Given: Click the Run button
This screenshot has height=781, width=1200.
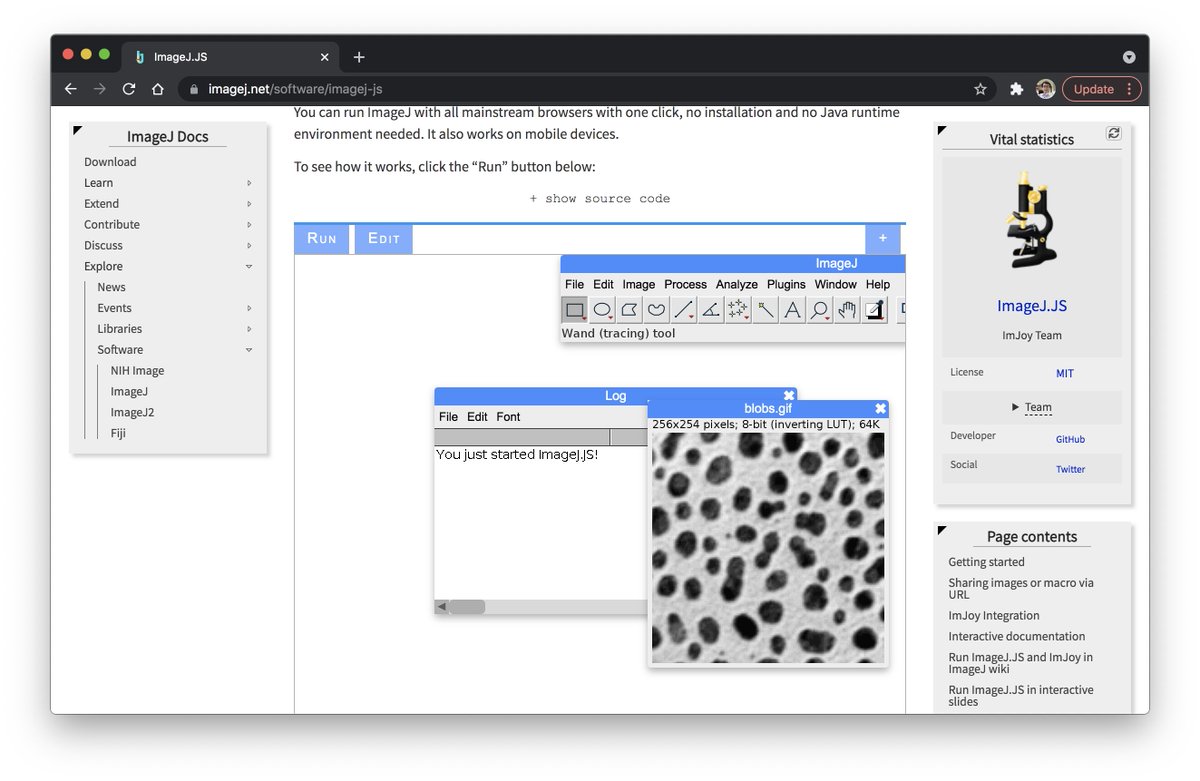Looking at the screenshot, I should coord(322,238).
